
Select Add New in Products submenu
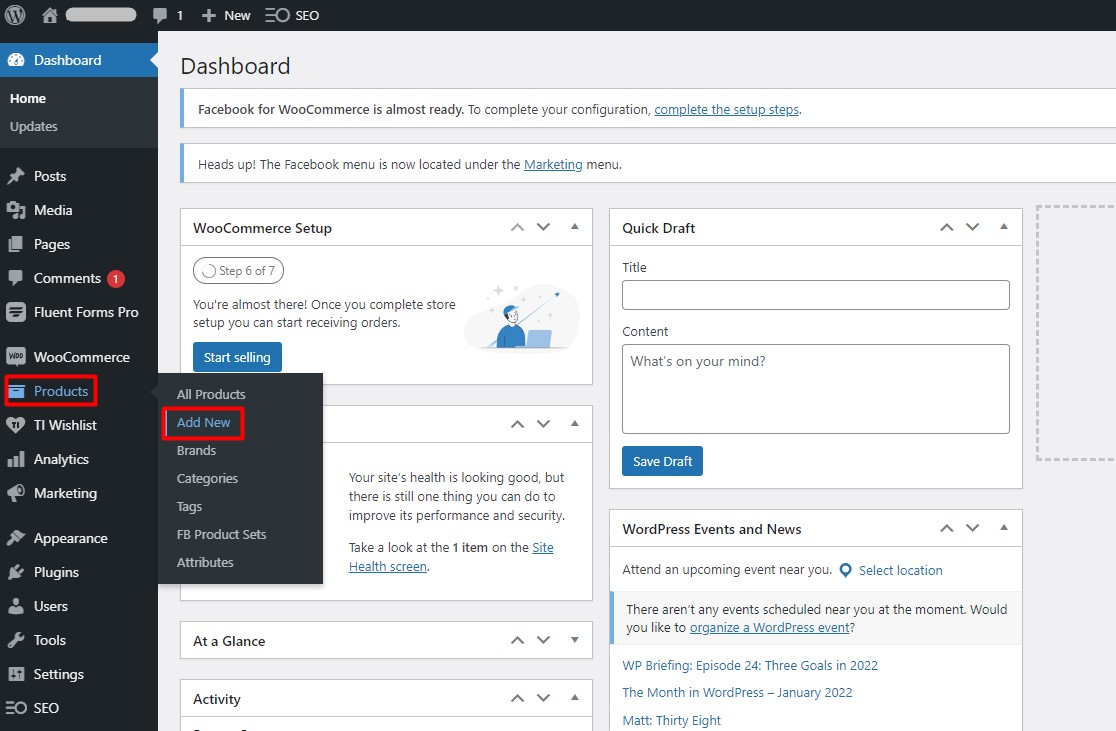[x=204, y=423]
